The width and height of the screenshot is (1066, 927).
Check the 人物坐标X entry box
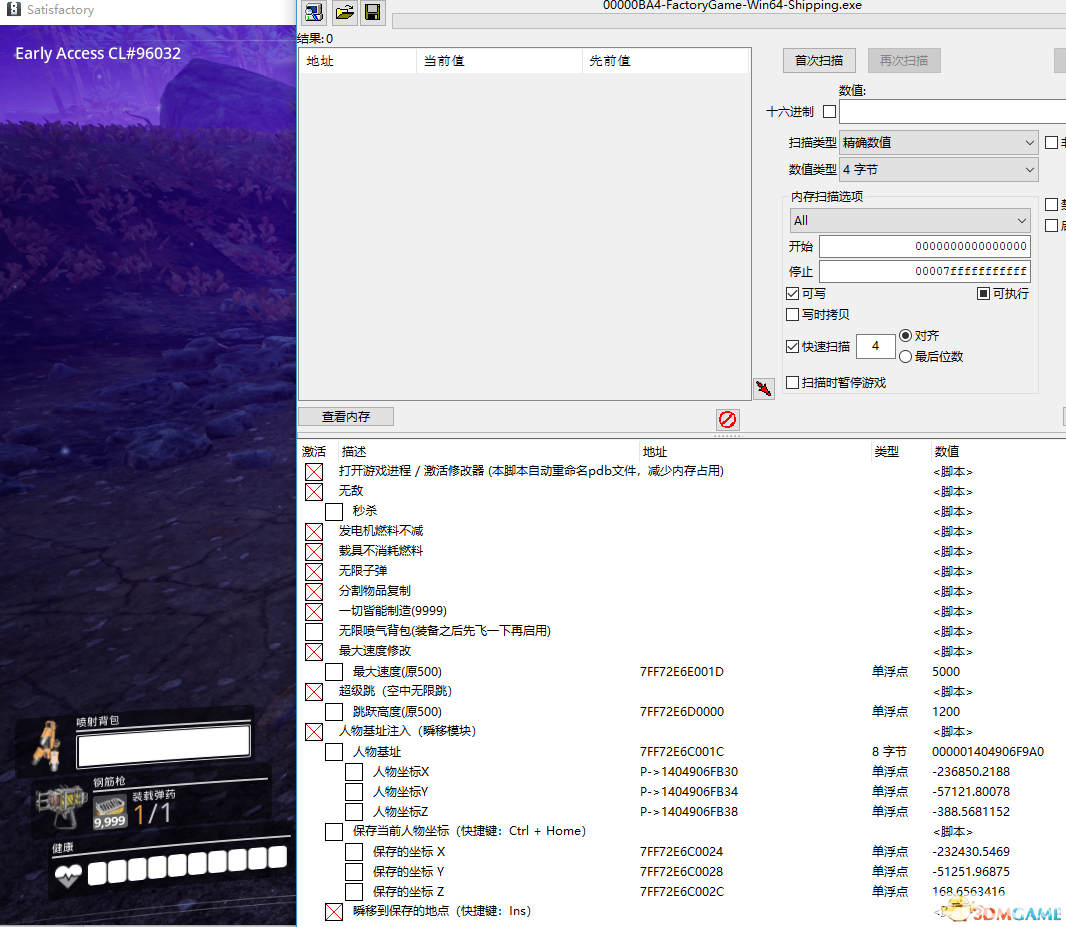(x=354, y=772)
